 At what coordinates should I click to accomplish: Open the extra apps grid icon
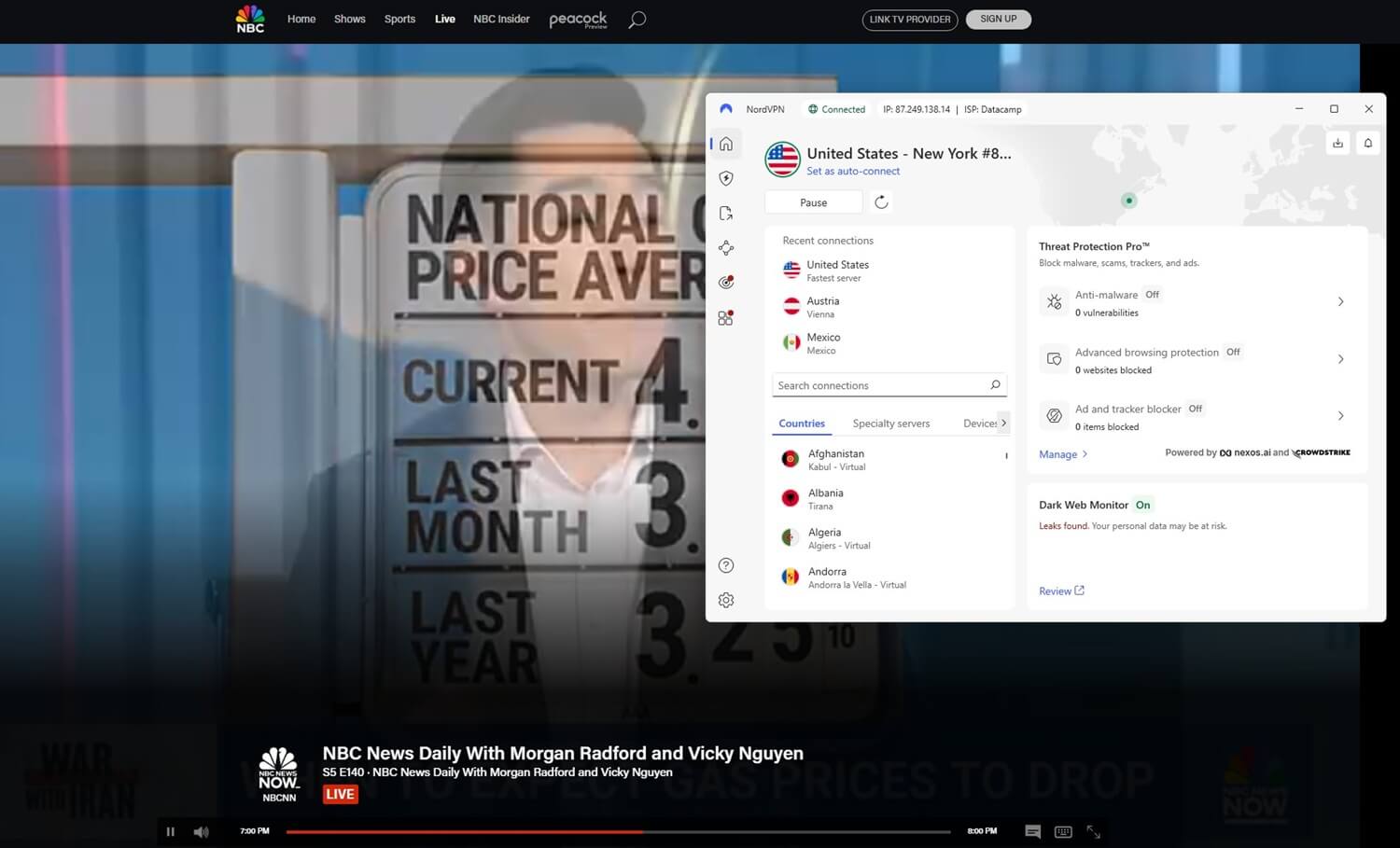click(x=726, y=318)
